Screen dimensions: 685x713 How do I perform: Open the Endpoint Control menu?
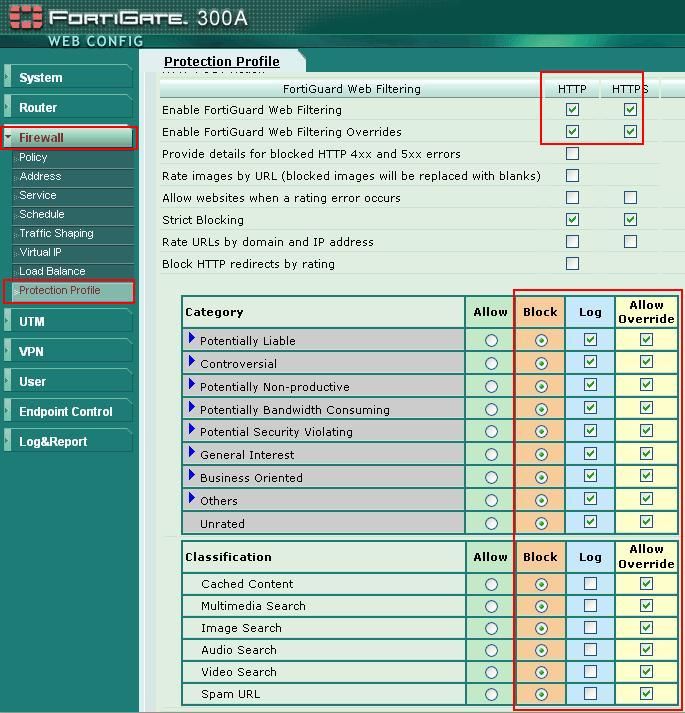click(69, 412)
